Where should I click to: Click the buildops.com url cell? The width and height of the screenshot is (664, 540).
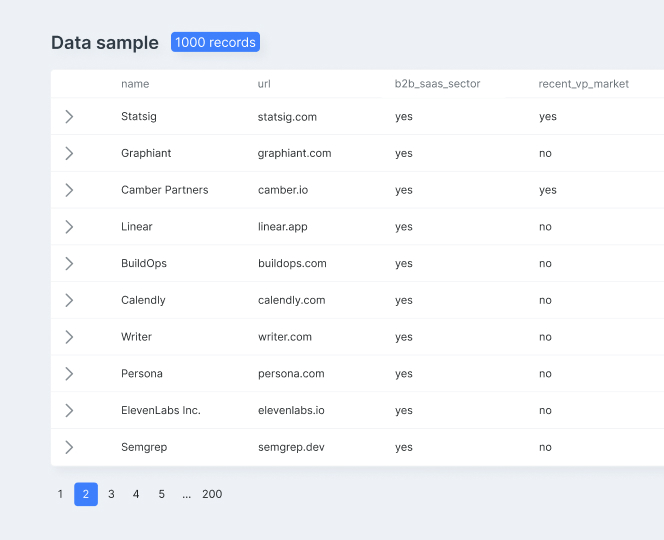pyautogui.click(x=292, y=263)
